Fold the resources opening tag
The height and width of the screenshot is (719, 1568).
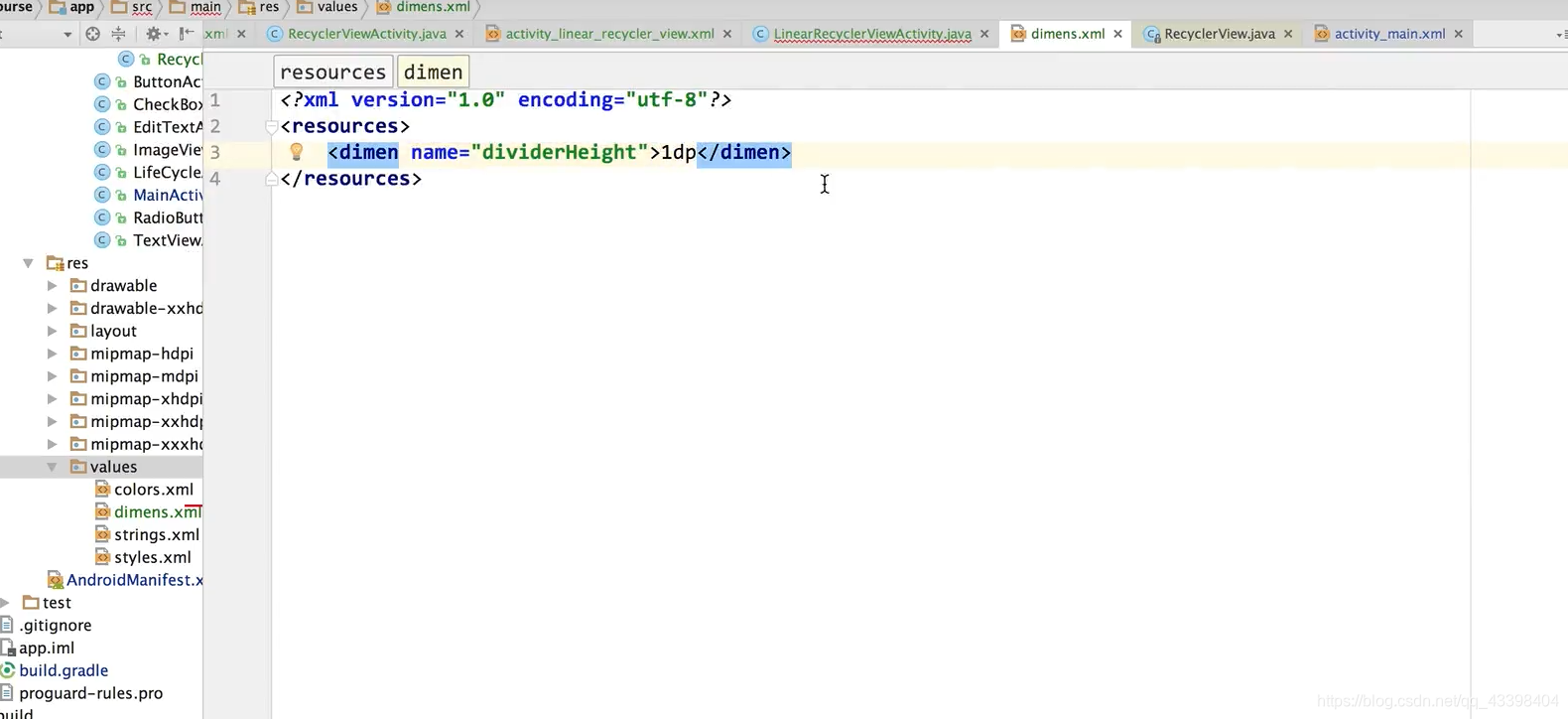coord(271,127)
